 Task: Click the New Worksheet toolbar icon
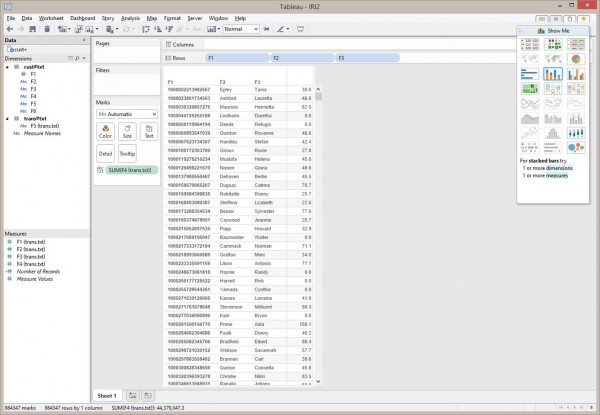62,29
